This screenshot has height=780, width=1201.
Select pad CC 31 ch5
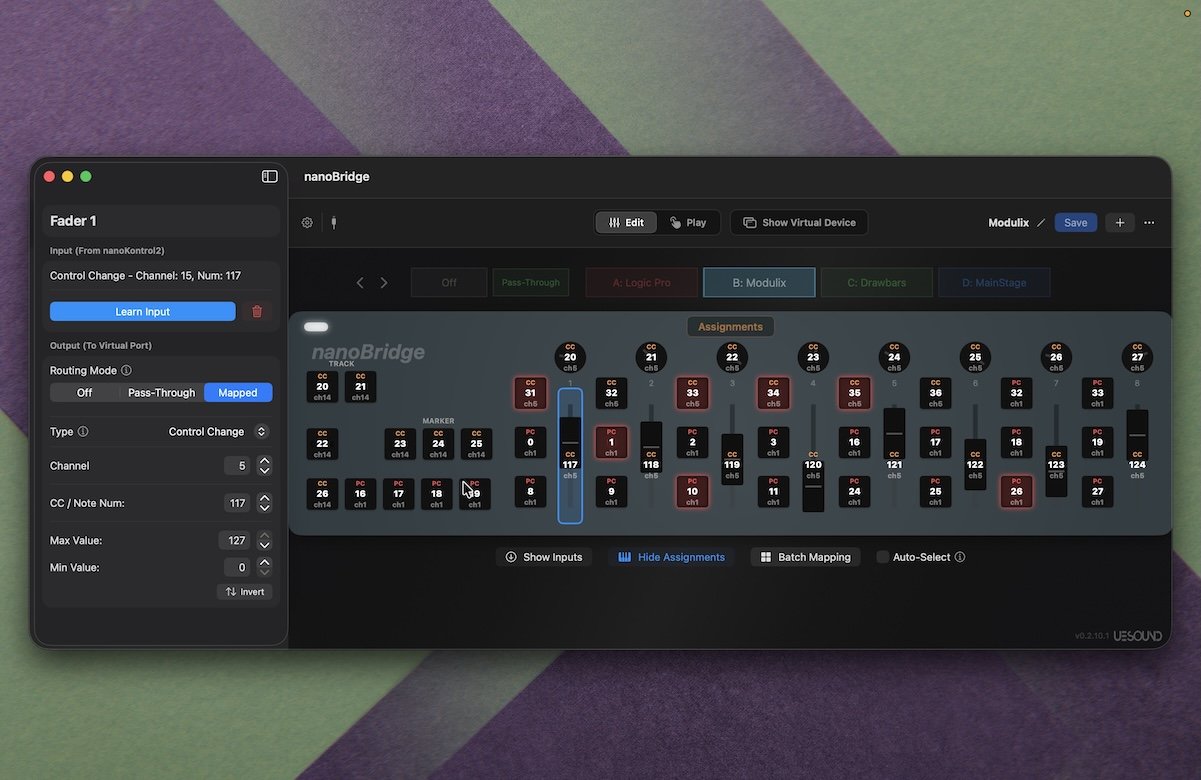(530, 393)
